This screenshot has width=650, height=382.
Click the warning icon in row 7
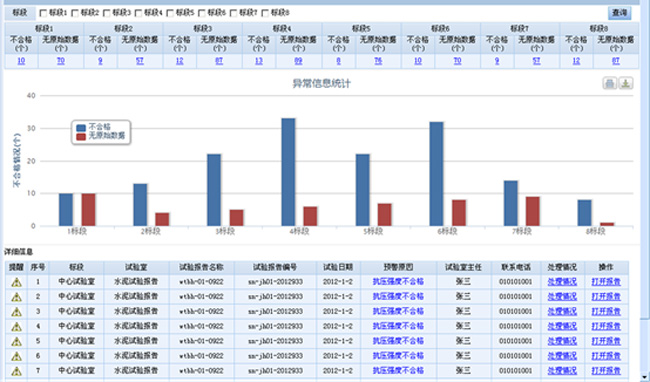tap(16, 371)
